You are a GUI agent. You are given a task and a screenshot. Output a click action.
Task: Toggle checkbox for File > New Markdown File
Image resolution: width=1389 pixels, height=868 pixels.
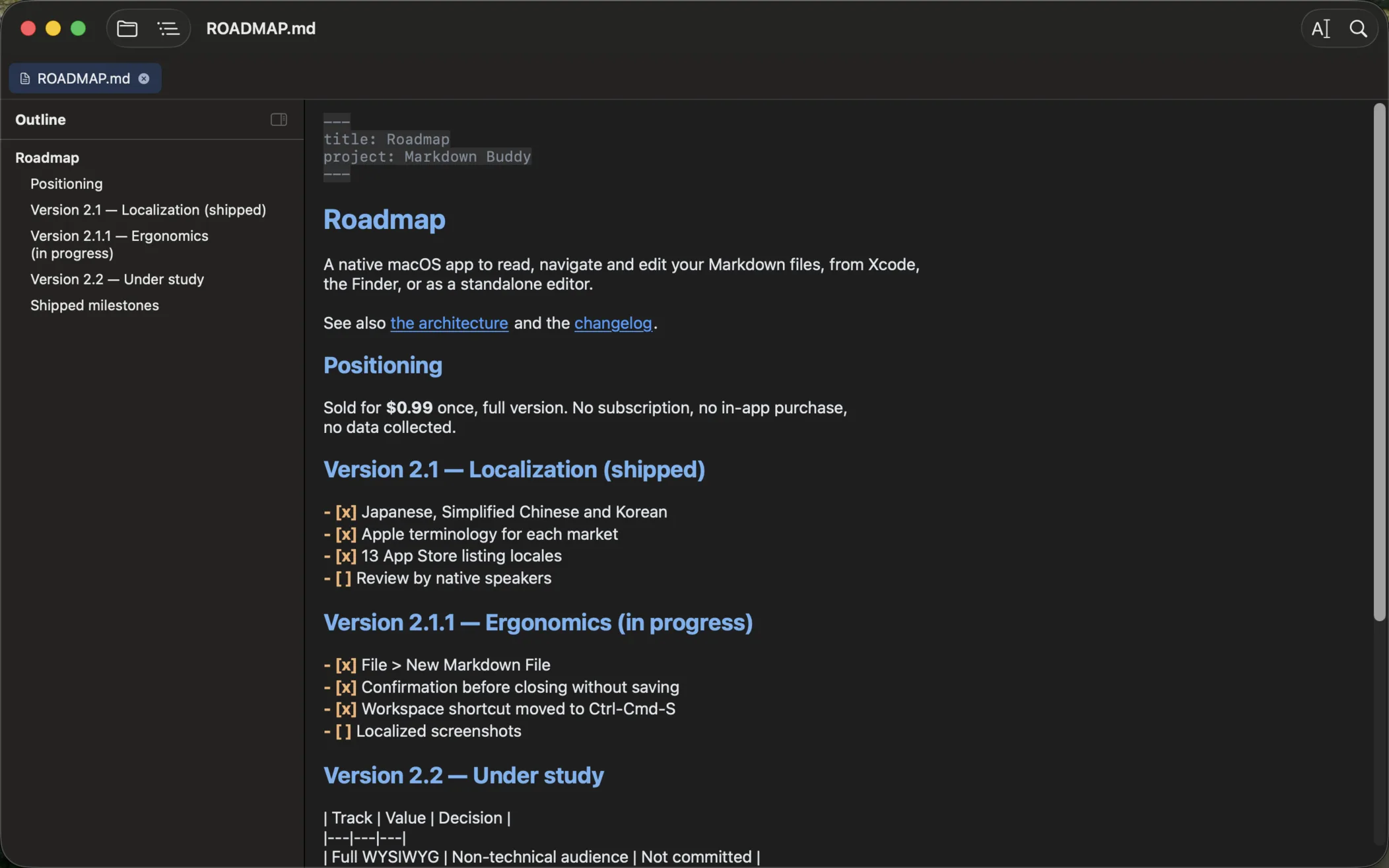pyautogui.click(x=346, y=665)
